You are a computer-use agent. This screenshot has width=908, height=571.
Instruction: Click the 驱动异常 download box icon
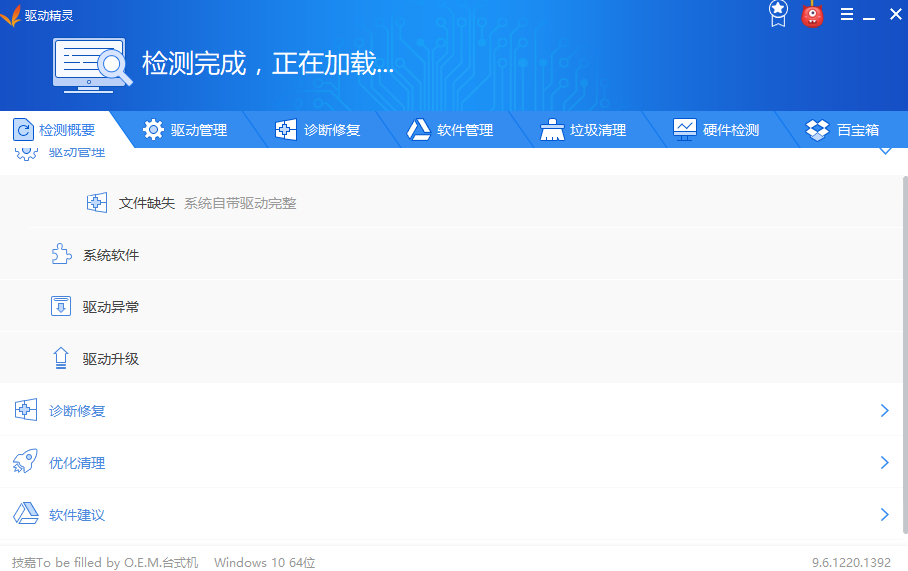pyautogui.click(x=61, y=306)
